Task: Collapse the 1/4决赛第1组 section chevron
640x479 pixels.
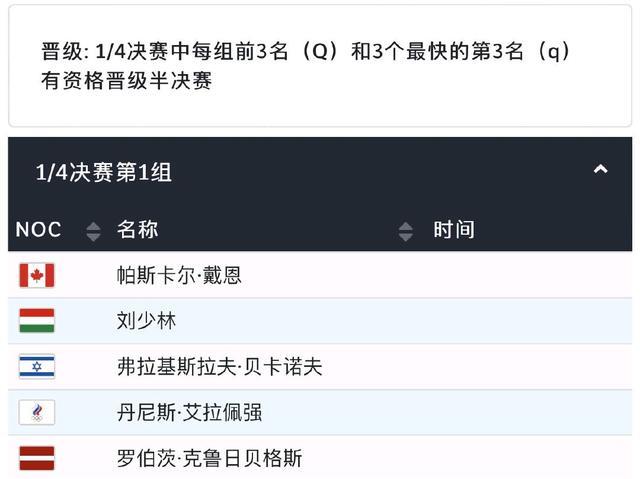Action: coord(600,169)
